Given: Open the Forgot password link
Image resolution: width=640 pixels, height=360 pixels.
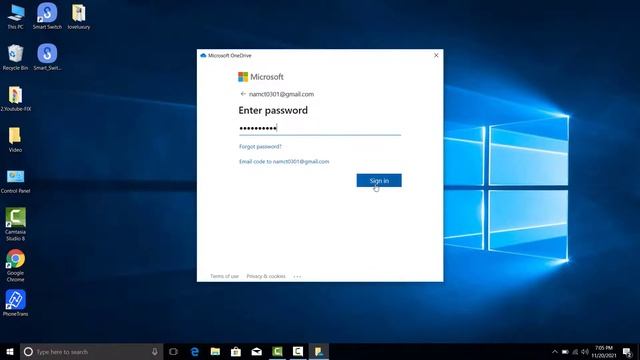Looking at the screenshot, I should tap(260, 147).
